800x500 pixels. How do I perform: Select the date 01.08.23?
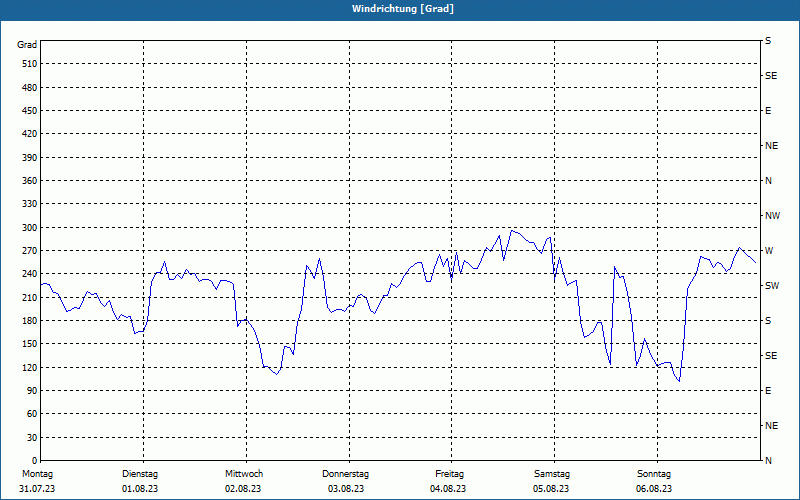tap(140, 489)
